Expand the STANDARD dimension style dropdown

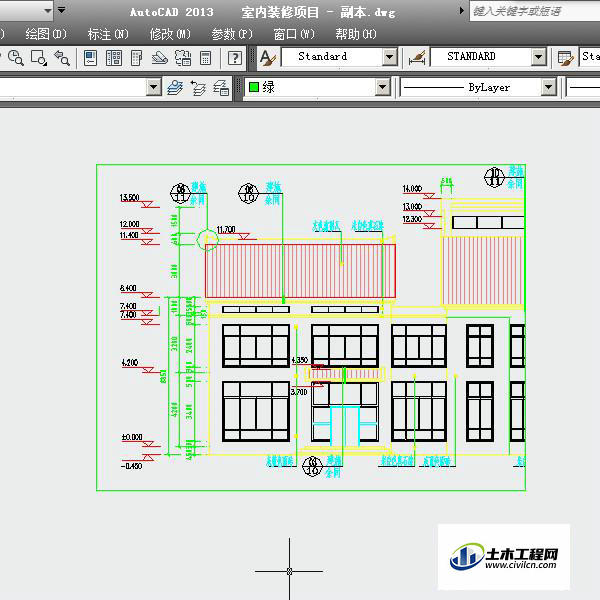(538, 57)
